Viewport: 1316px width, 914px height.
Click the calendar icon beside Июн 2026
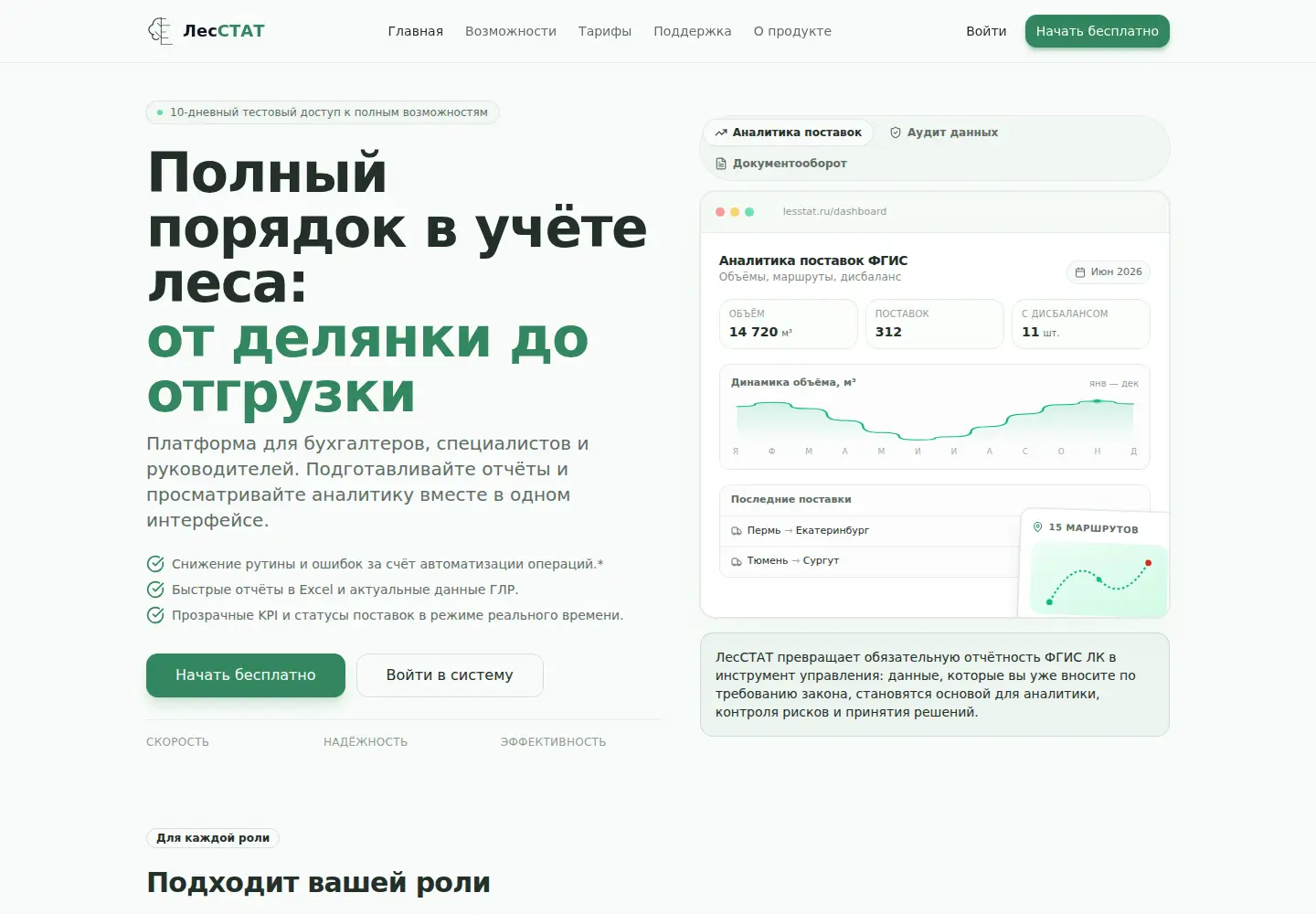point(1080,272)
